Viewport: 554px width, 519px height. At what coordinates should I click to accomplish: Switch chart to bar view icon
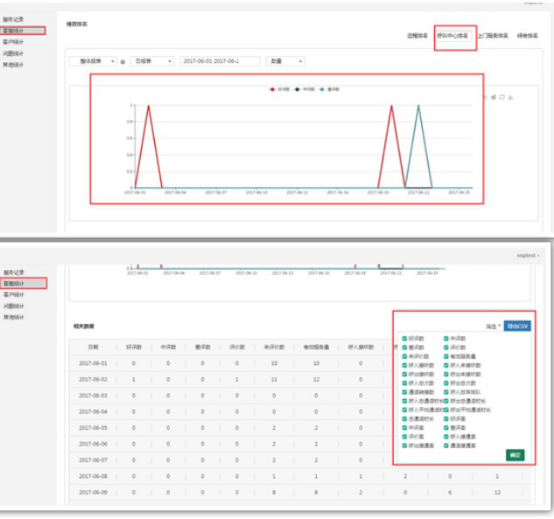[494, 97]
